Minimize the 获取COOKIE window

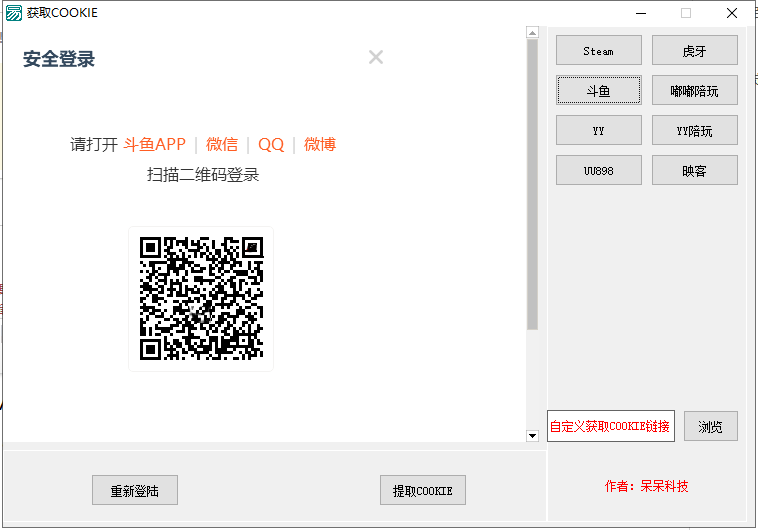[x=641, y=13]
